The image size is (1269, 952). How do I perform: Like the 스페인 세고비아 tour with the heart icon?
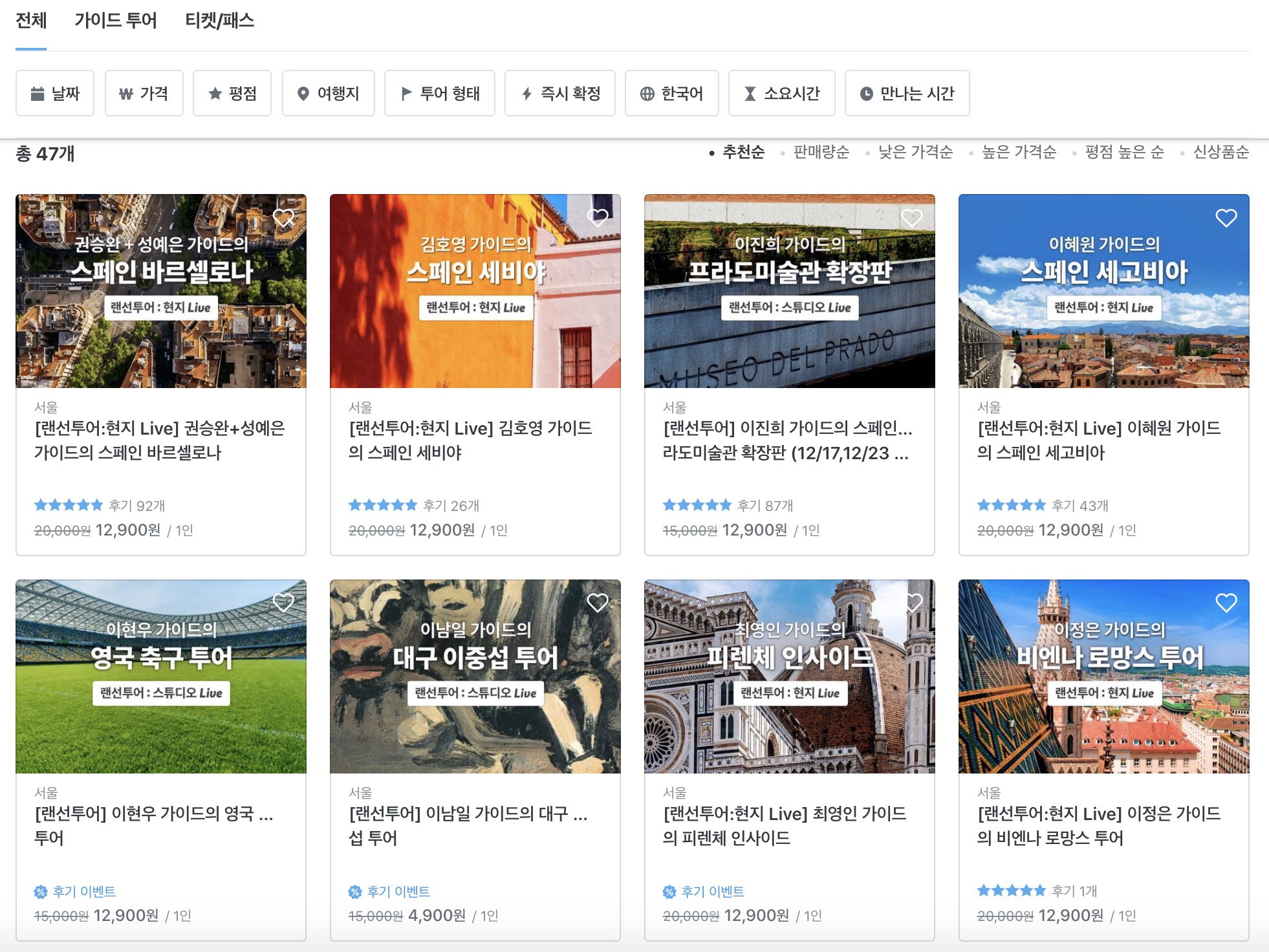click(x=1226, y=218)
